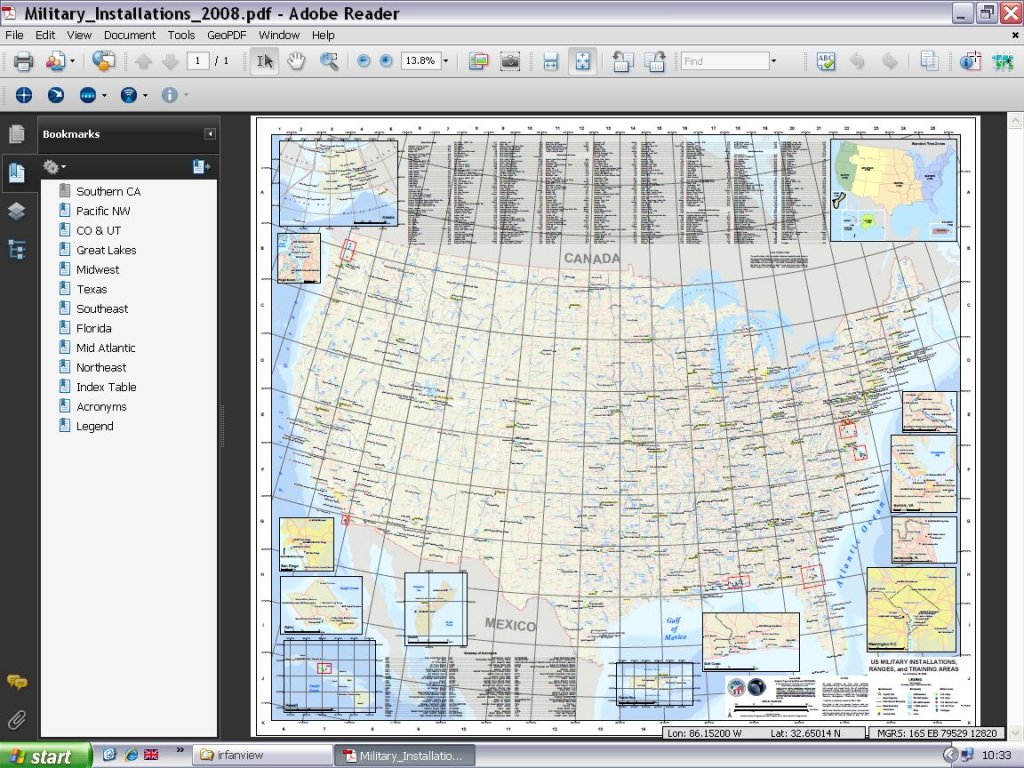The image size is (1024, 768).
Task: Activate the Marquee Zoom tool
Action: point(328,61)
